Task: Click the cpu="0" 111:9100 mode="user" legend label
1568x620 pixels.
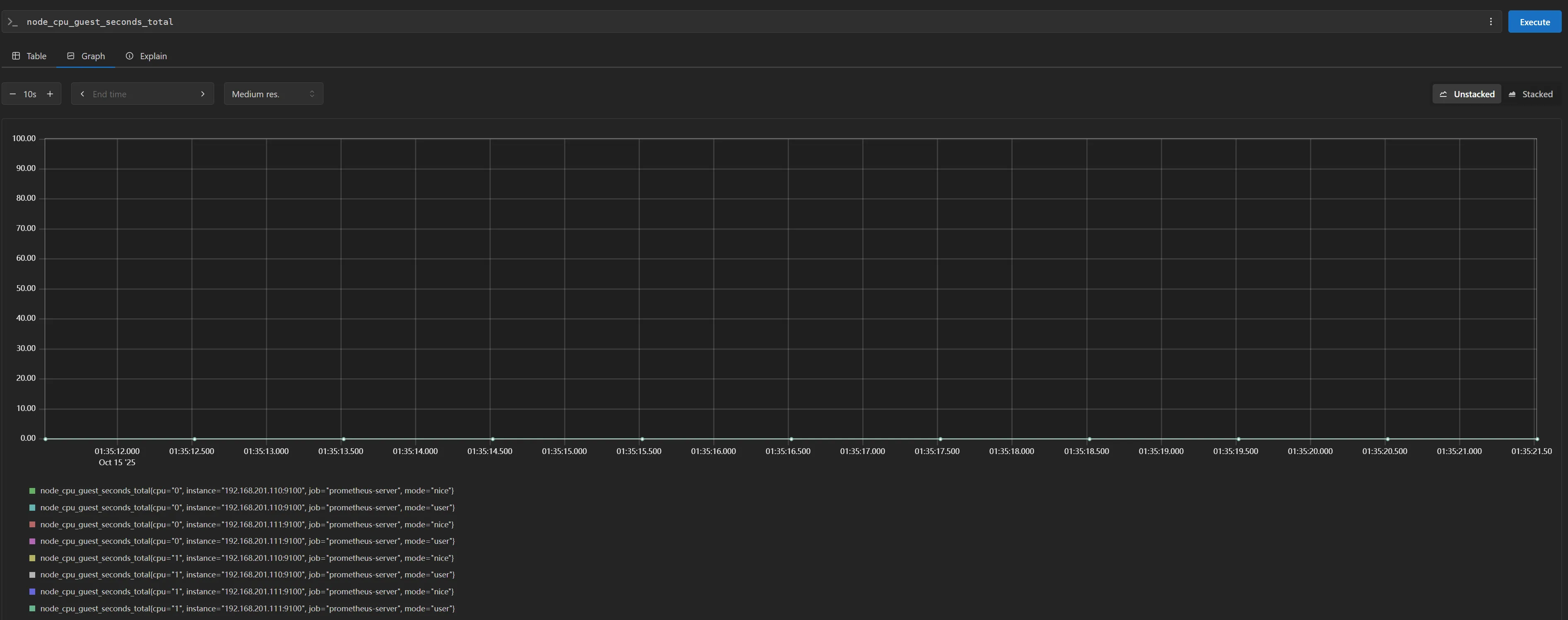Action: [246, 541]
